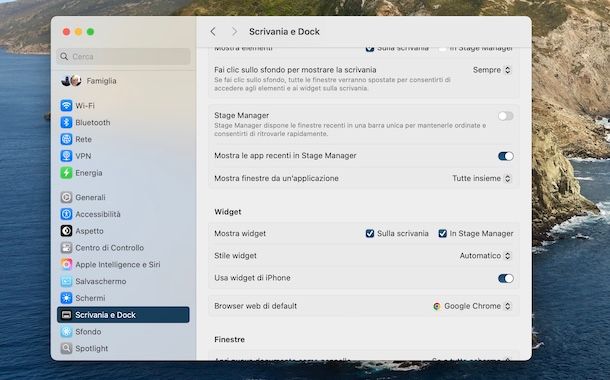Image resolution: width=610 pixels, height=380 pixels.
Task: Click 'Fai clic sullo sfondo per mostrare la scrivania' label
Action: click(x=295, y=70)
